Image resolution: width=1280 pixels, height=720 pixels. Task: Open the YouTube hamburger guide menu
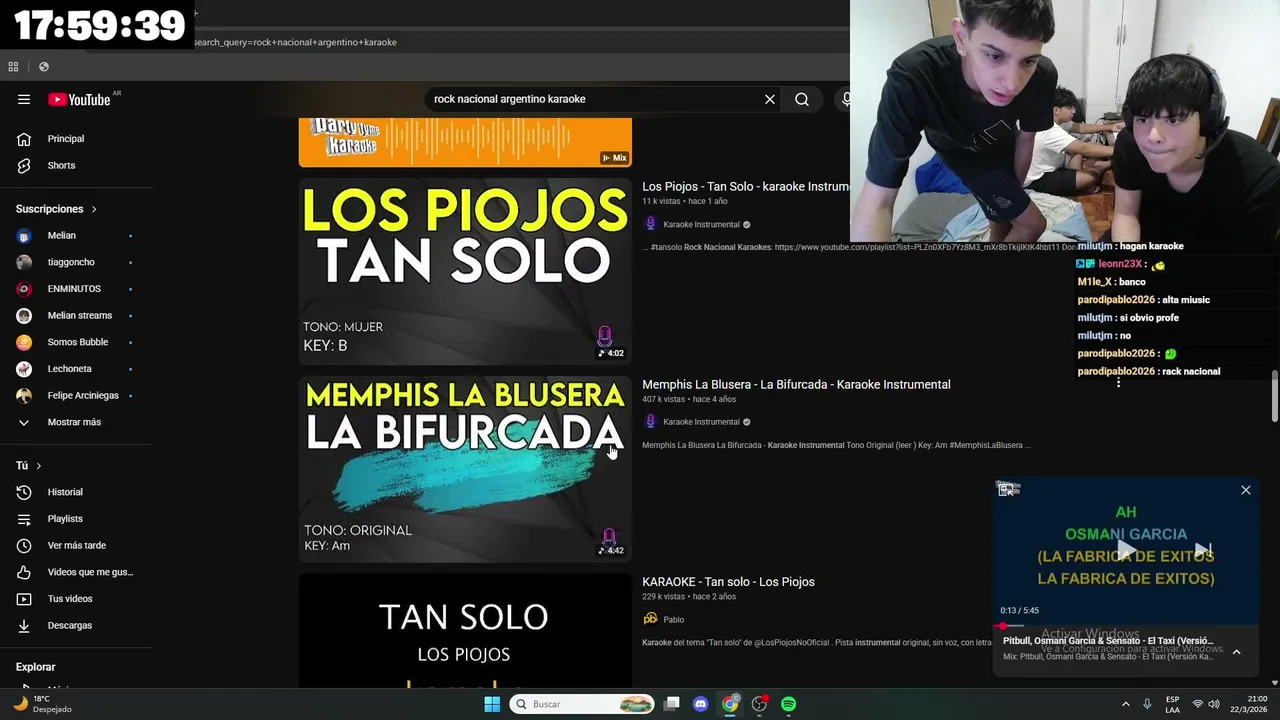24,99
